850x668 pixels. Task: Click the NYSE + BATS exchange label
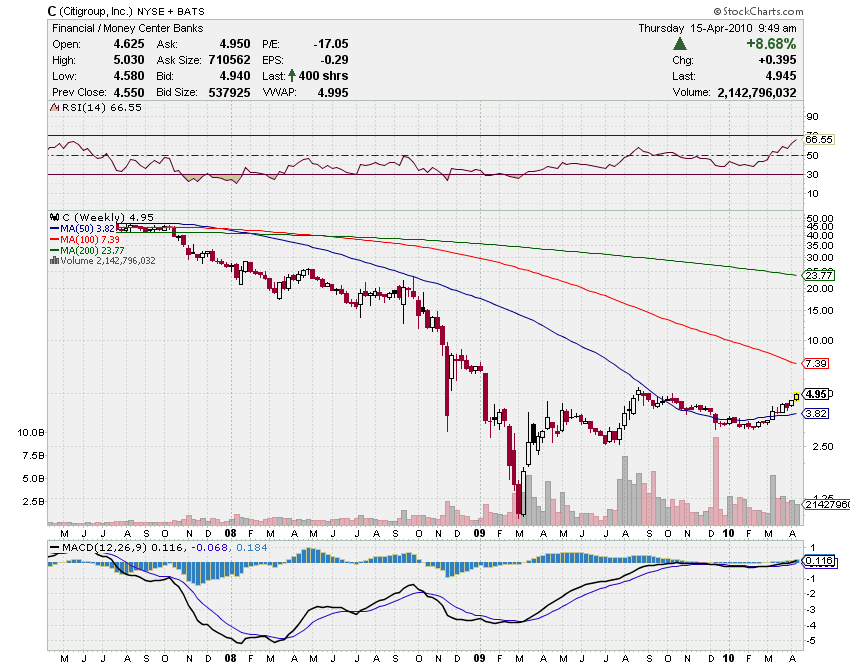171,11
